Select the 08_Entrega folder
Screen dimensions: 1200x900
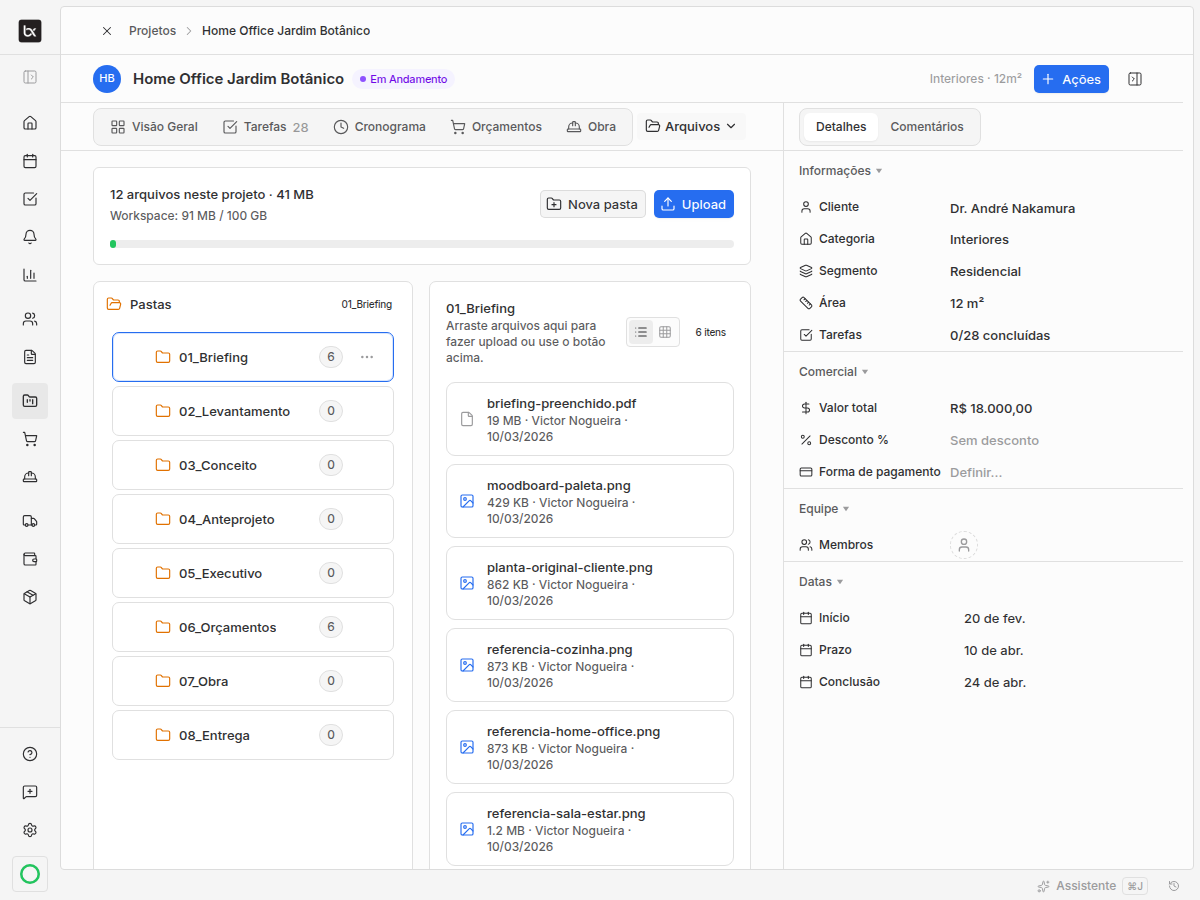pyautogui.click(x=253, y=735)
